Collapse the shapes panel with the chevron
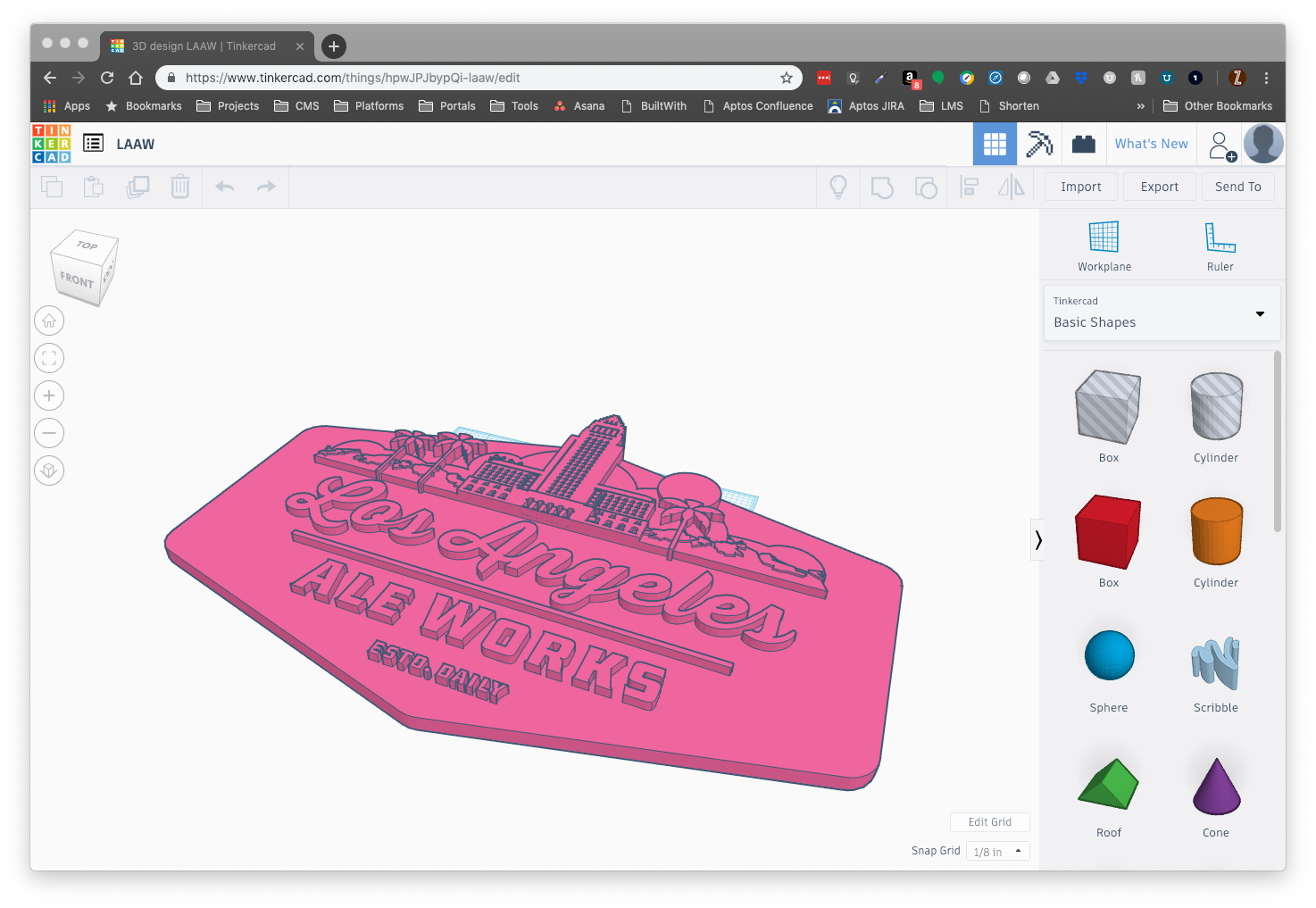 coord(1037,539)
